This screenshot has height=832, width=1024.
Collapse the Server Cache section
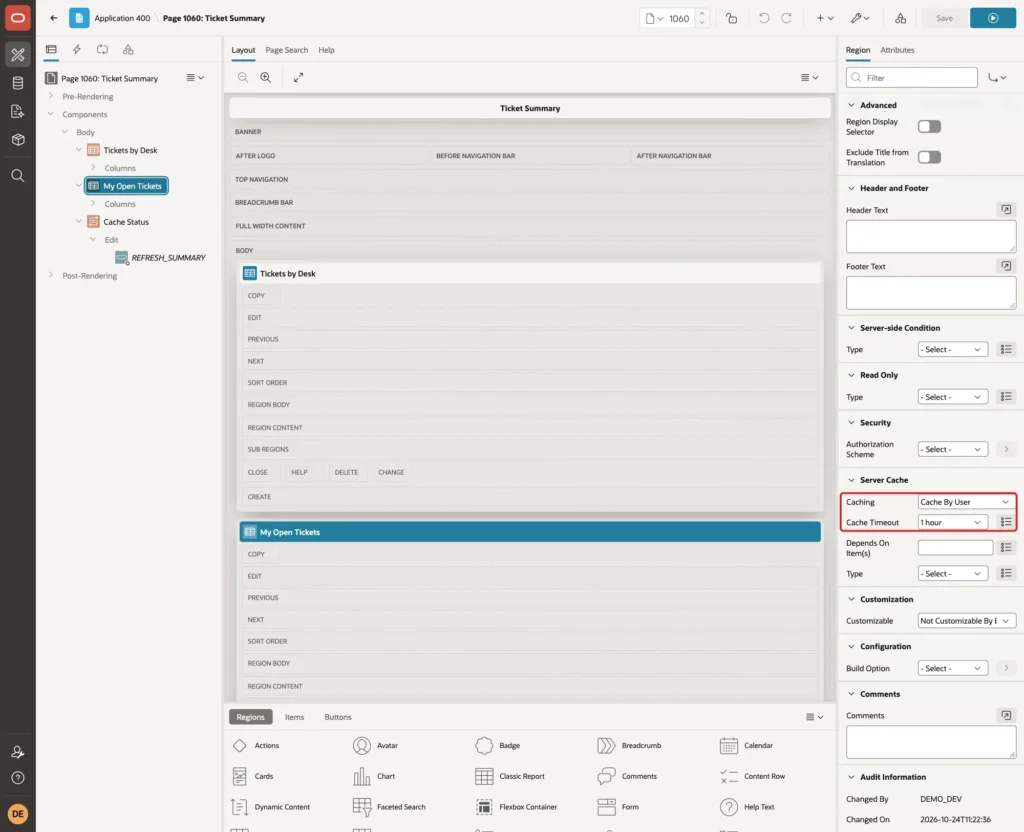click(851, 480)
